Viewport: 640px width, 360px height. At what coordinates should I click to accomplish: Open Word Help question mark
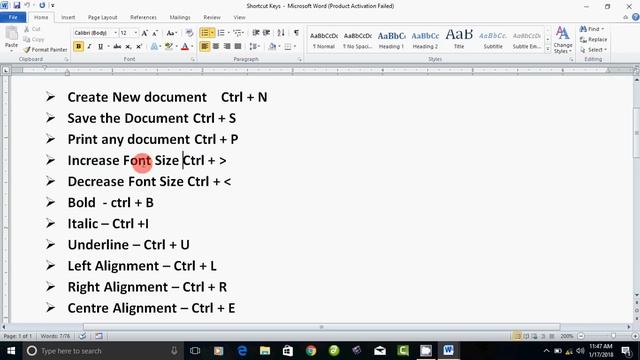636,17
